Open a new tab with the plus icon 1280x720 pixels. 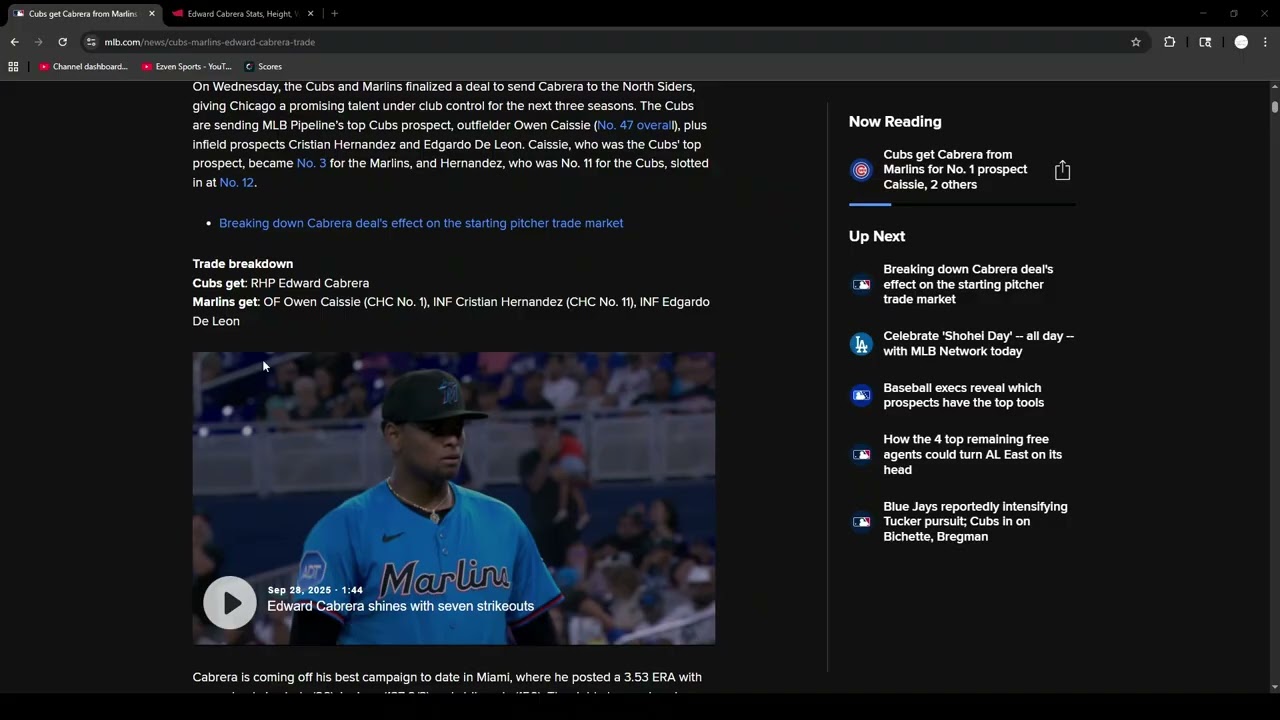334,14
